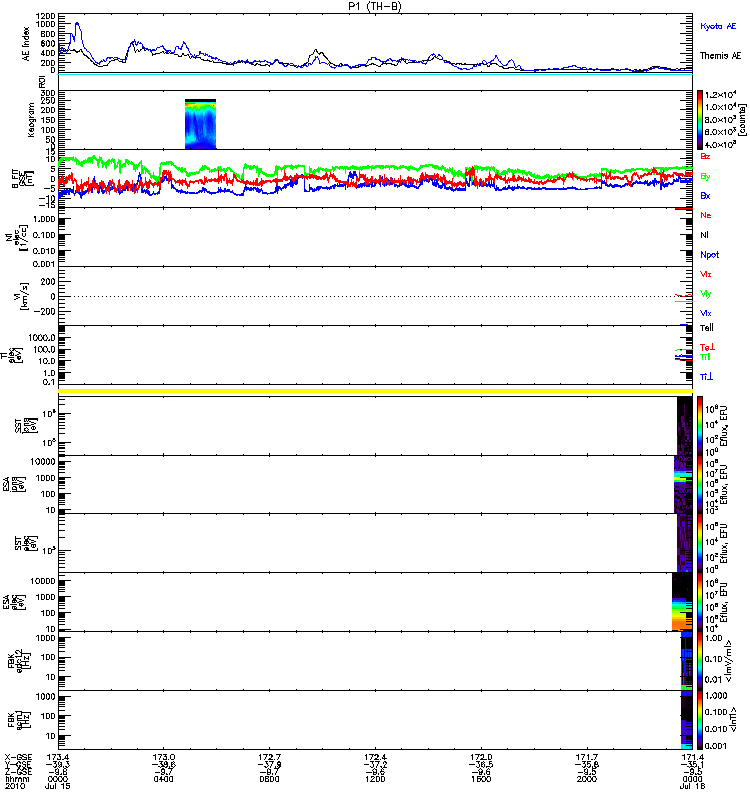Viewport: 750px width, 800px height.
Task: Click the 300 tick on Keogram axis
Action: 49,93
